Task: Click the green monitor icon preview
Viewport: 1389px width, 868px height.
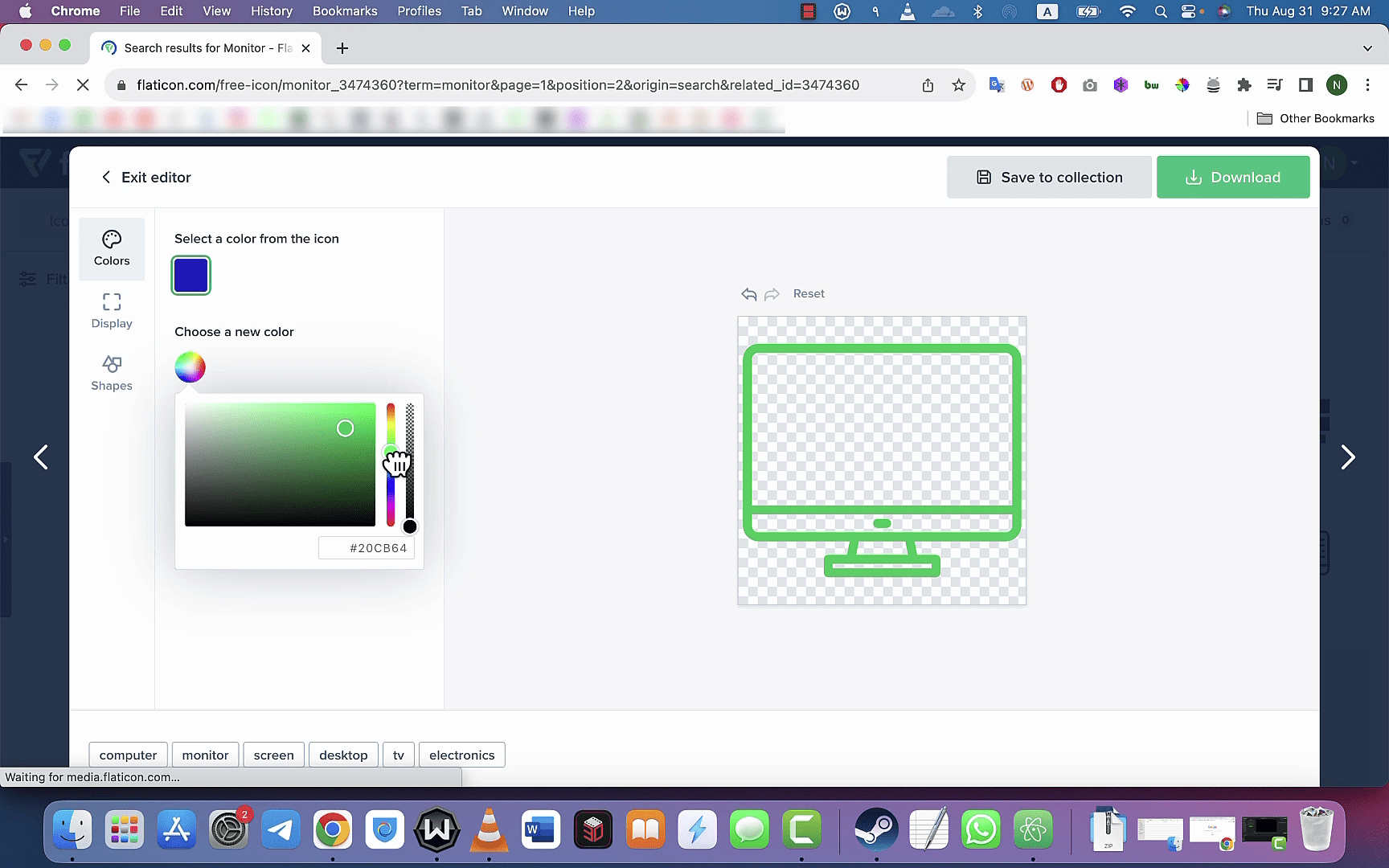Action: coord(882,461)
